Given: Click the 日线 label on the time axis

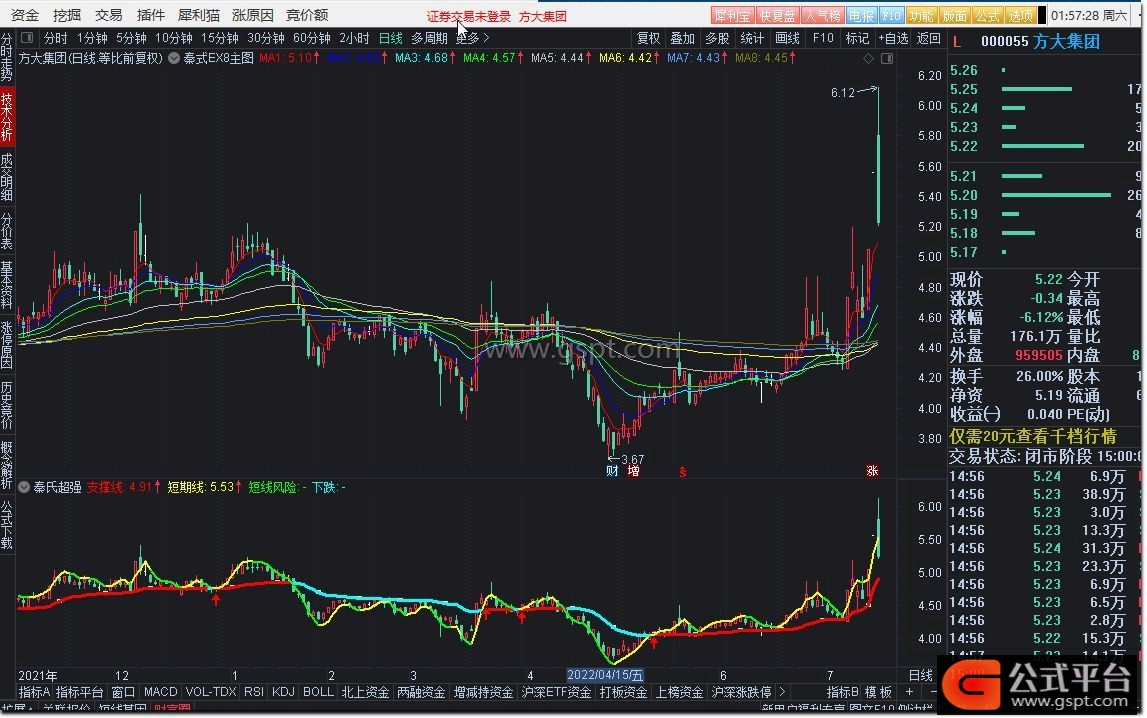Looking at the screenshot, I should (920, 675).
